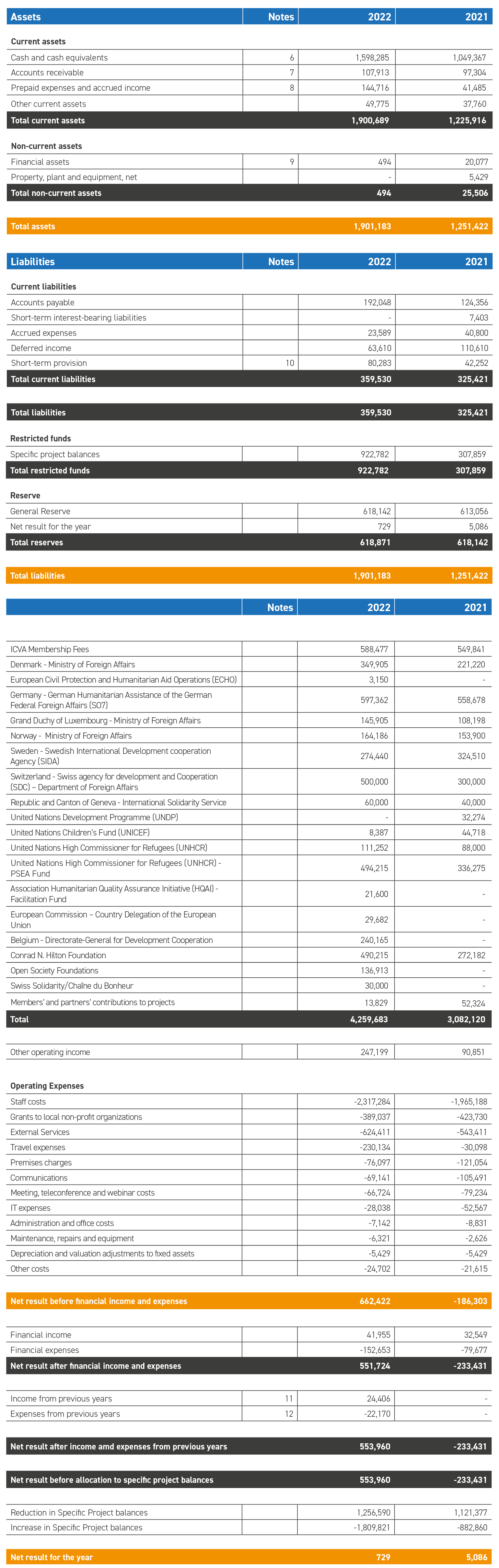The width and height of the screenshot is (499, 1568).
Task: Click the 'Conrad N. Hilton Foundation' row label
Action: (x=58, y=956)
